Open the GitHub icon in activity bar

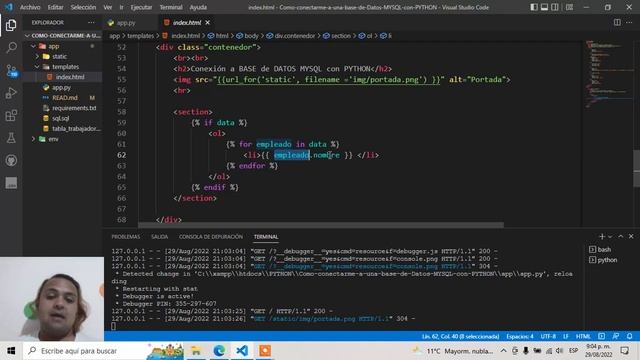pyautogui.click(x=11, y=160)
